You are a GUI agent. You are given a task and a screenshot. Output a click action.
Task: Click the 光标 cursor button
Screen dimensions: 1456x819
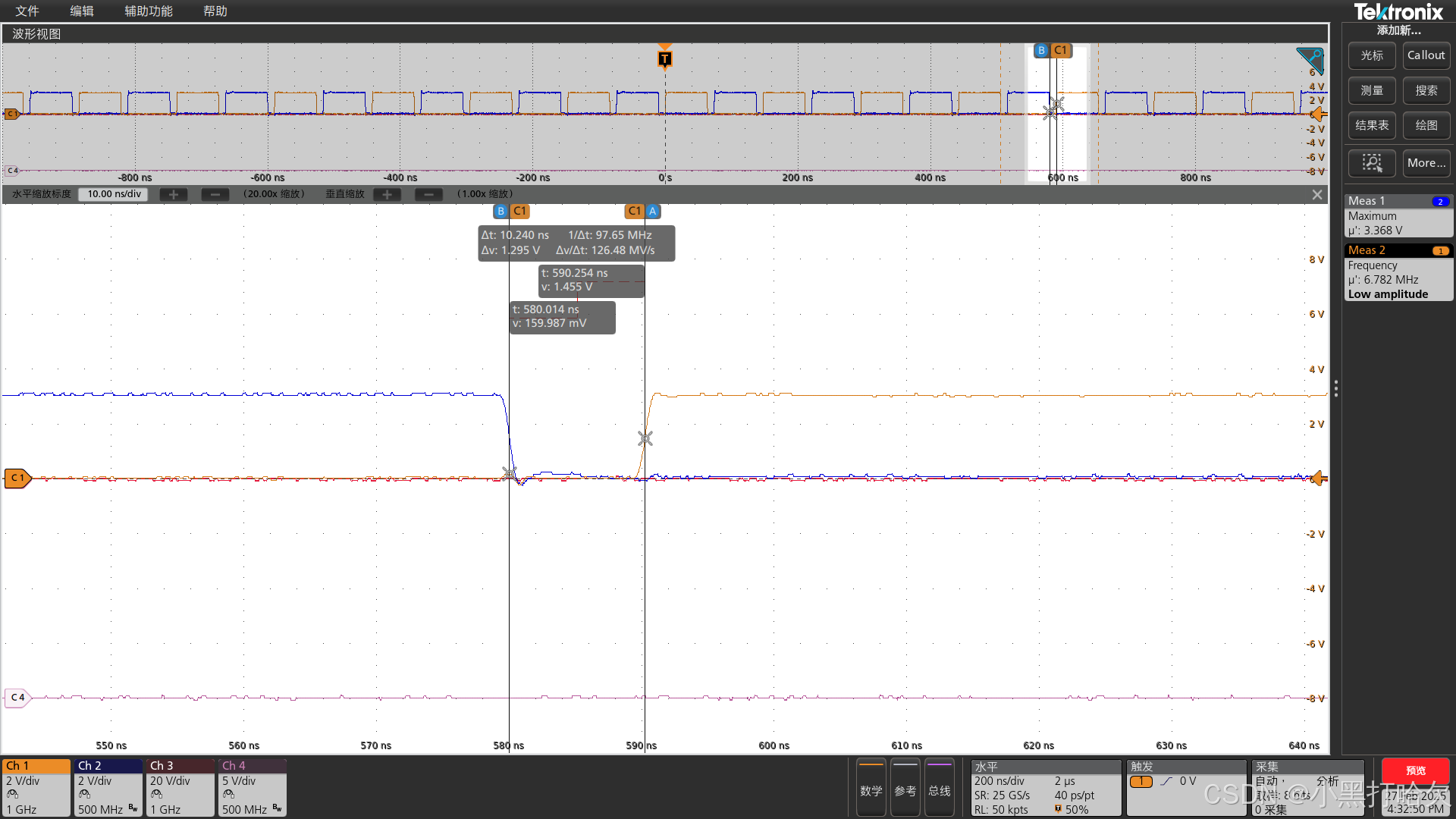click(1371, 55)
